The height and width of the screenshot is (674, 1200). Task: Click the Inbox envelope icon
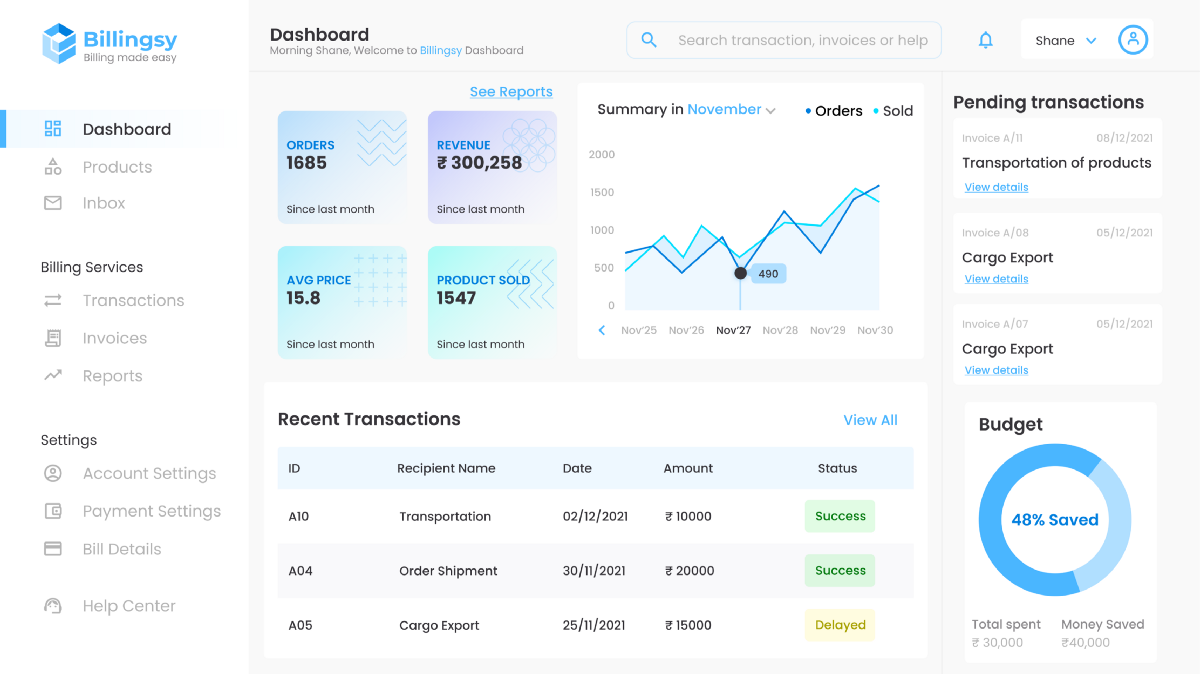tap(53, 203)
